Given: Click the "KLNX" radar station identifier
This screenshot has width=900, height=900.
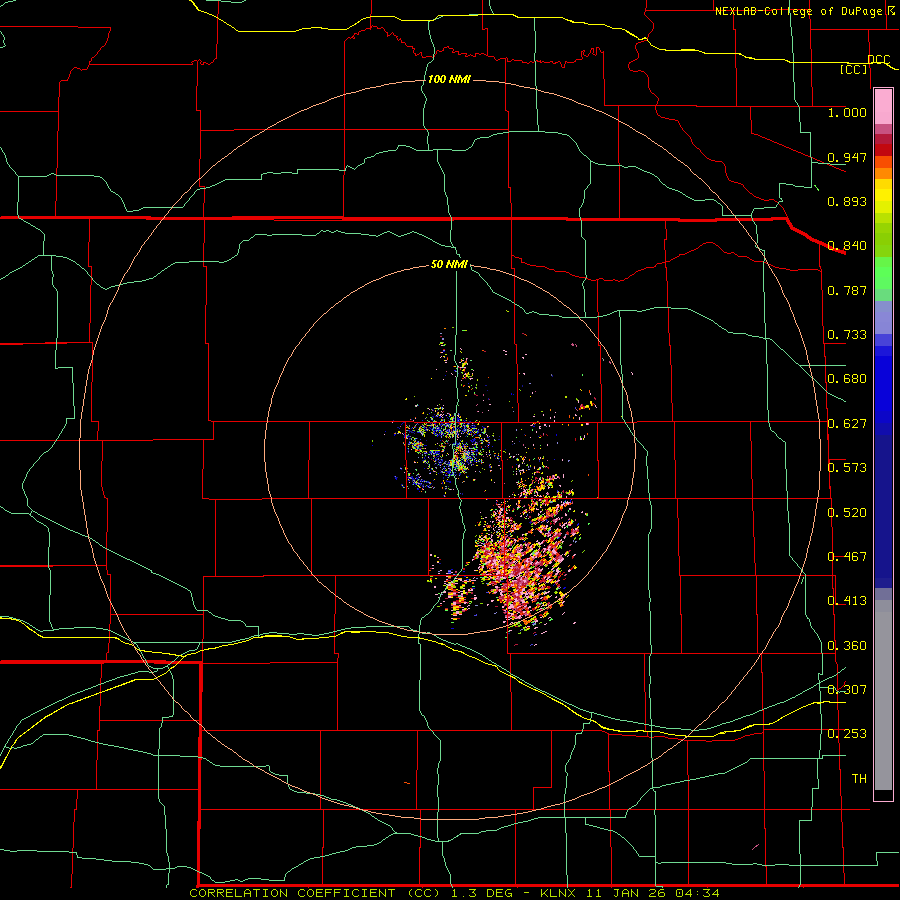Looking at the screenshot, I should (558, 893).
